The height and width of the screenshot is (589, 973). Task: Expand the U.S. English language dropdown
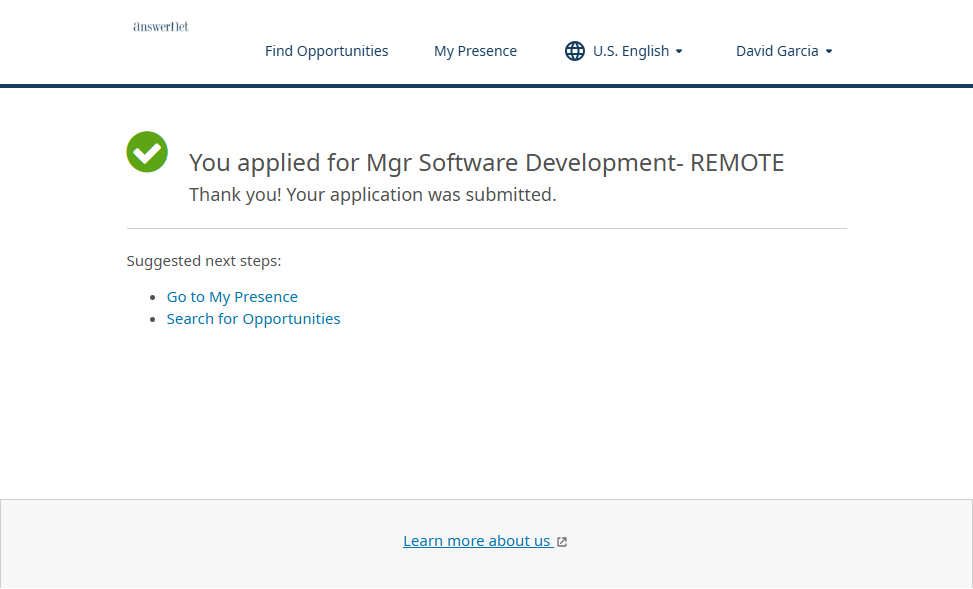pyautogui.click(x=630, y=51)
